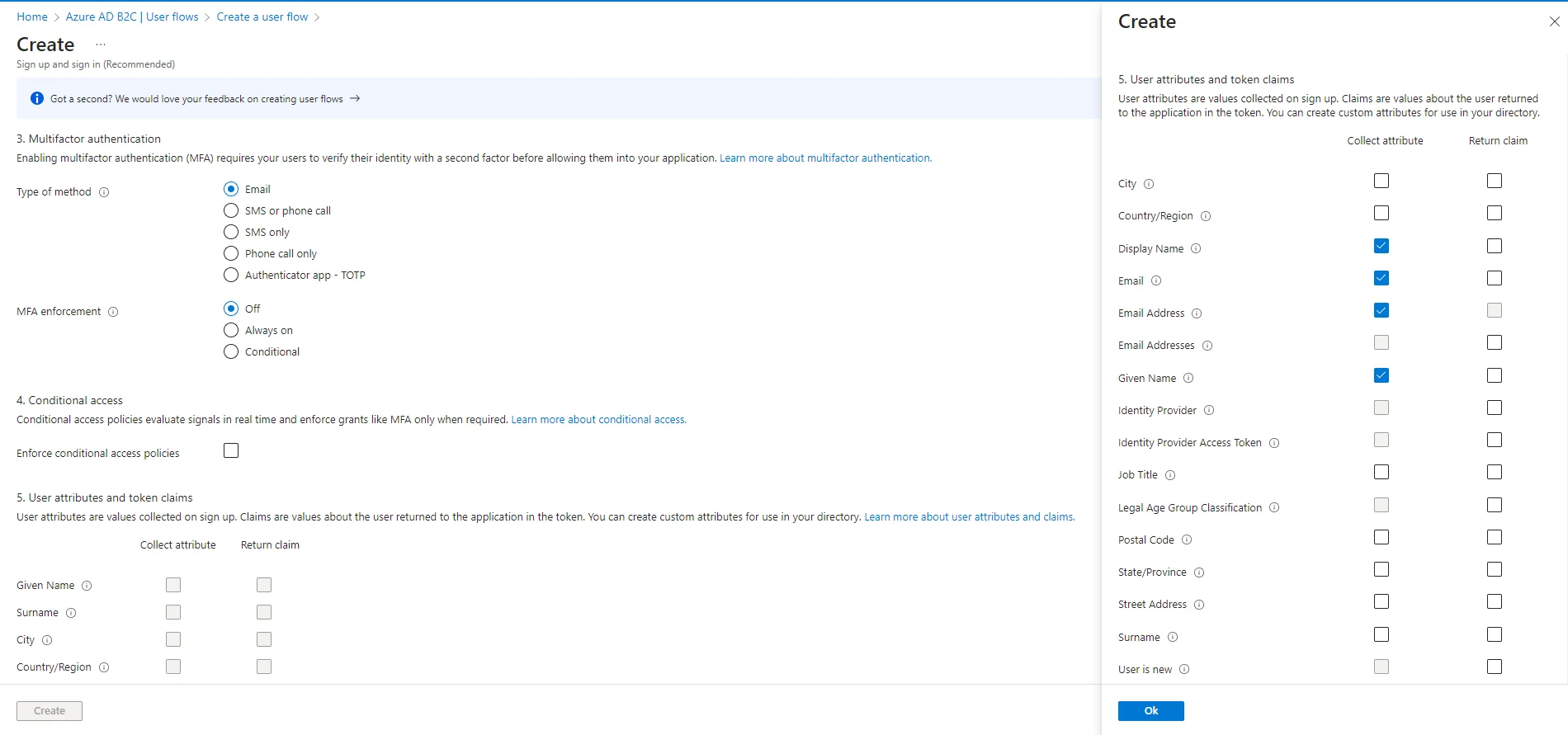This screenshot has width=1568, height=735.
Task: Uncheck Collect attribute for Given Name in panel
Action: 1381,375
